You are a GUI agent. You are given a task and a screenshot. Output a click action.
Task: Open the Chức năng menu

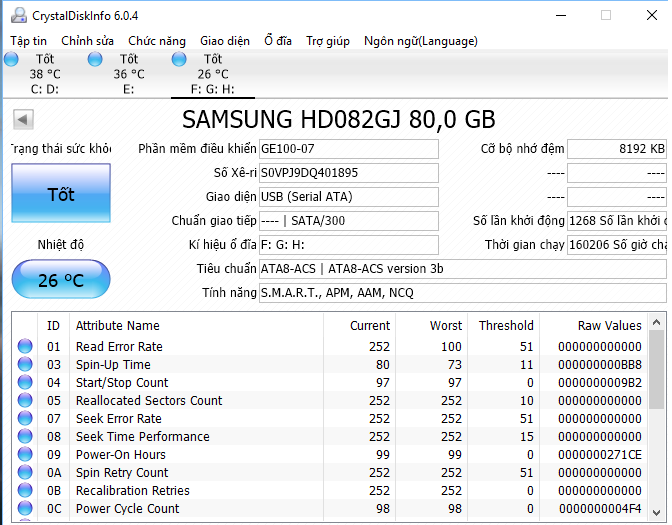[x=157, y=41]
